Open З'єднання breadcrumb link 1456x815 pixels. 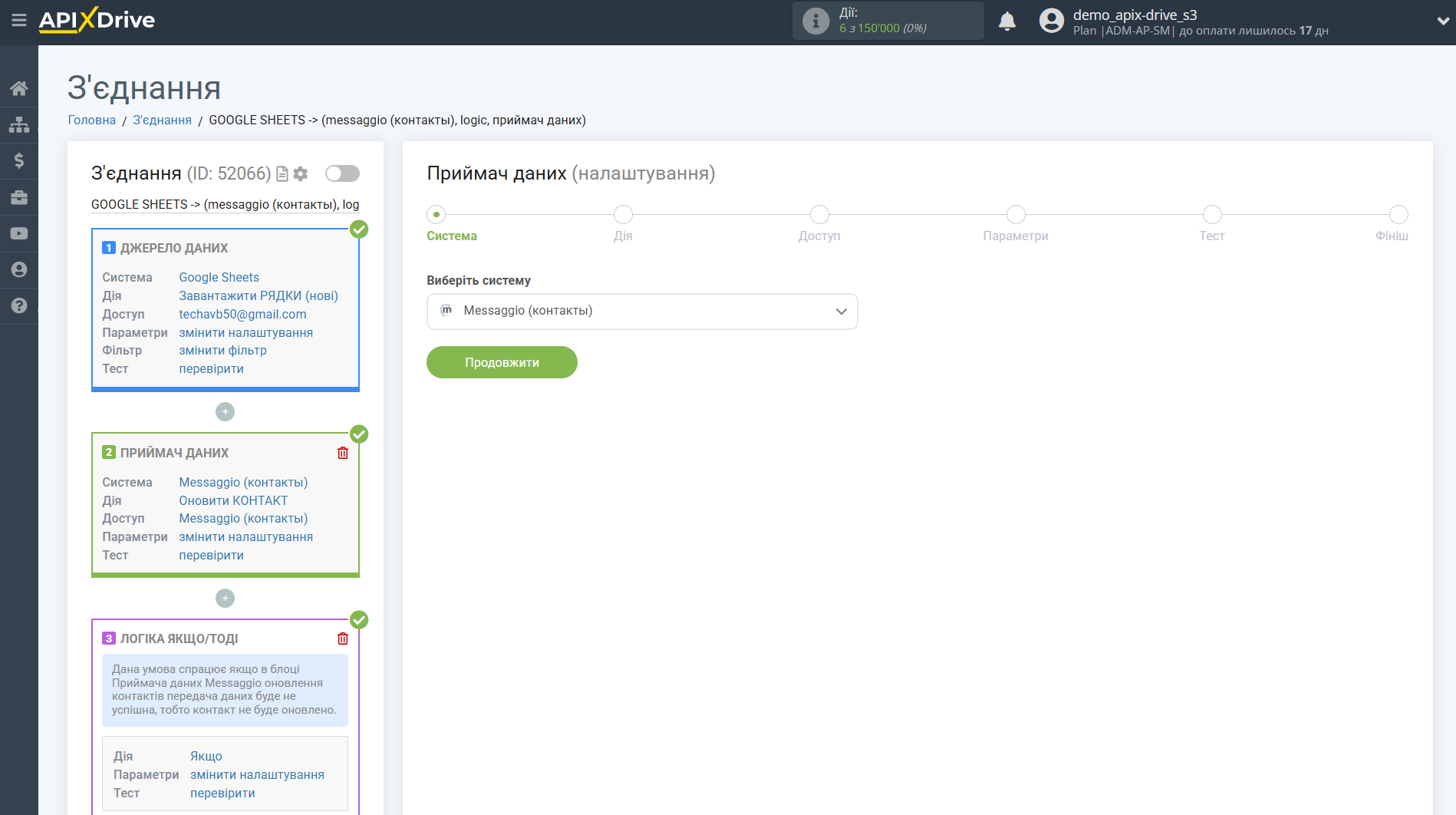click(162, 120)
